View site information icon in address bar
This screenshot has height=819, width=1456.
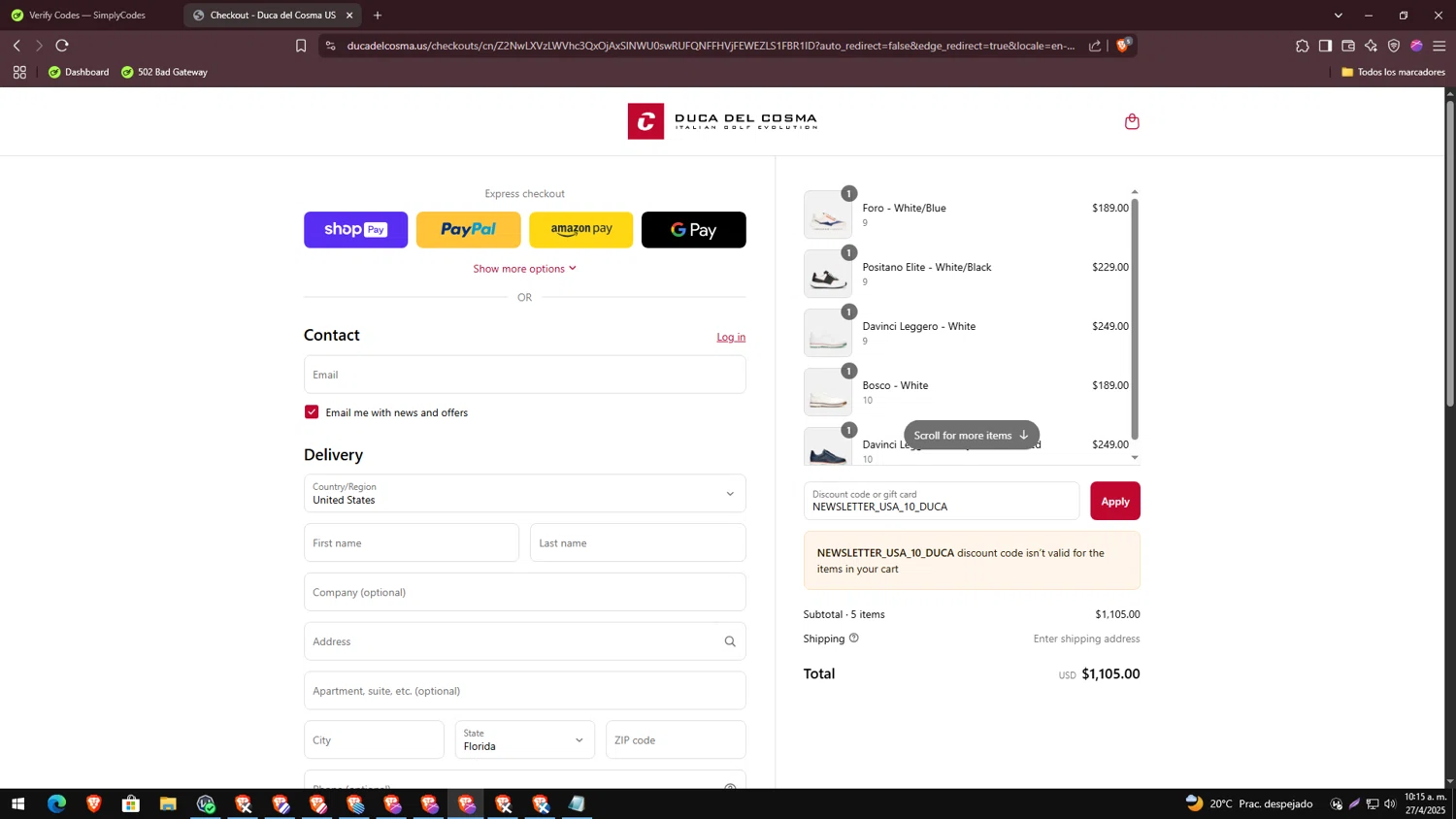click(x=330, y=46)
